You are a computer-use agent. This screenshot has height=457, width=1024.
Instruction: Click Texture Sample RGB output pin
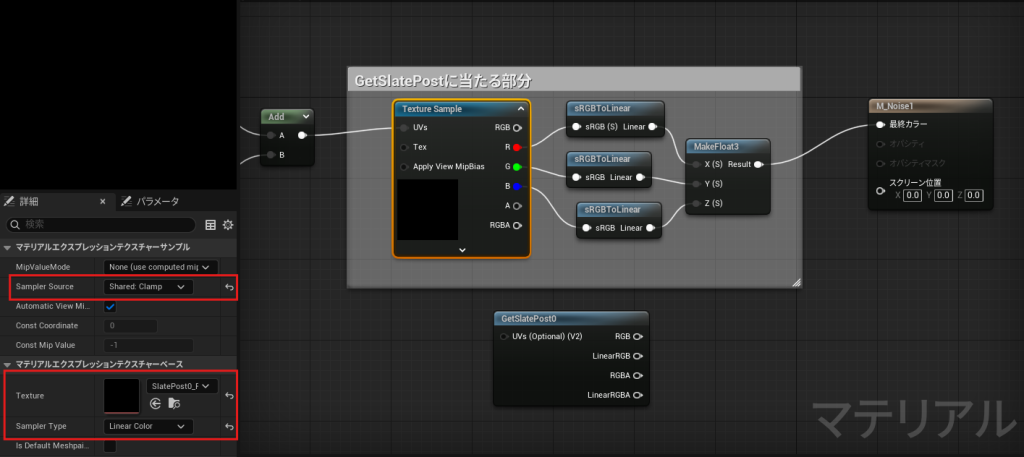click(517, 128)
